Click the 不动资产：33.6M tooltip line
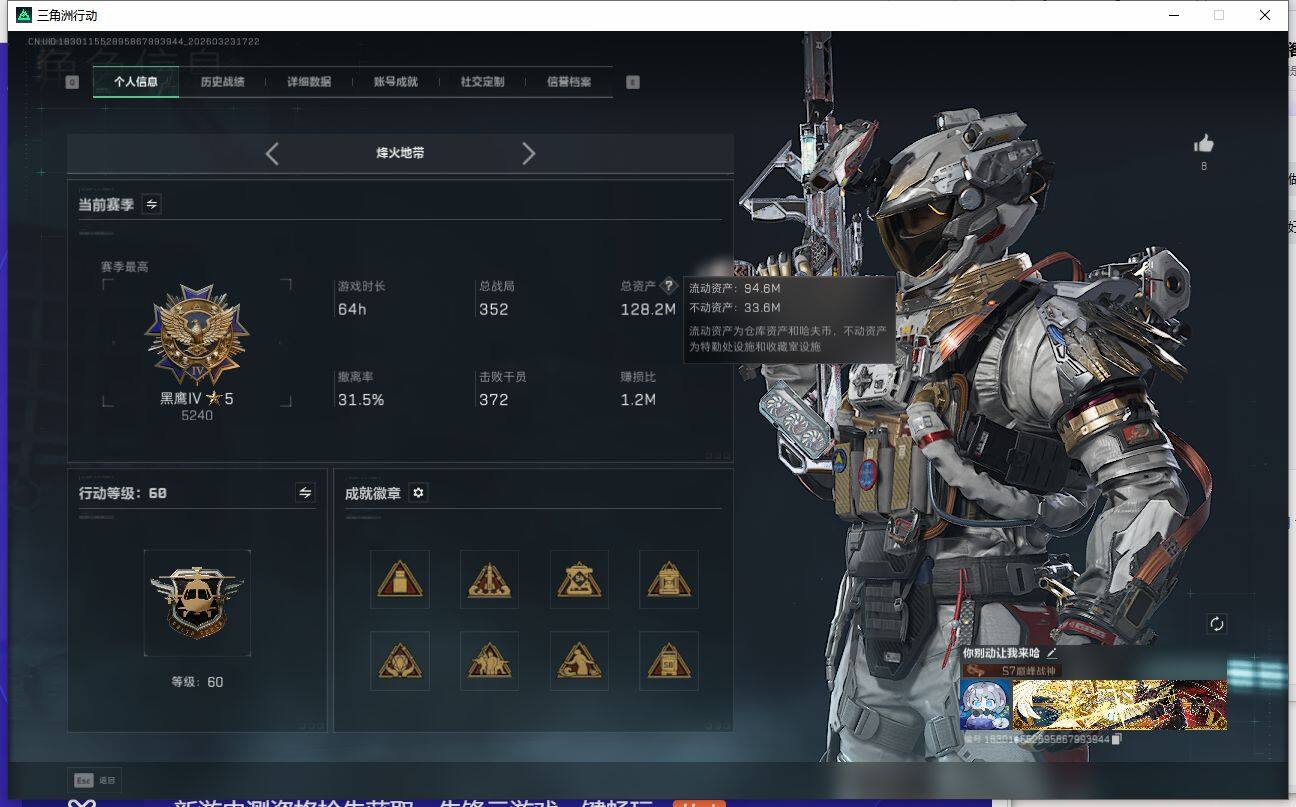 pyautogui.click(x=735, y=307)
